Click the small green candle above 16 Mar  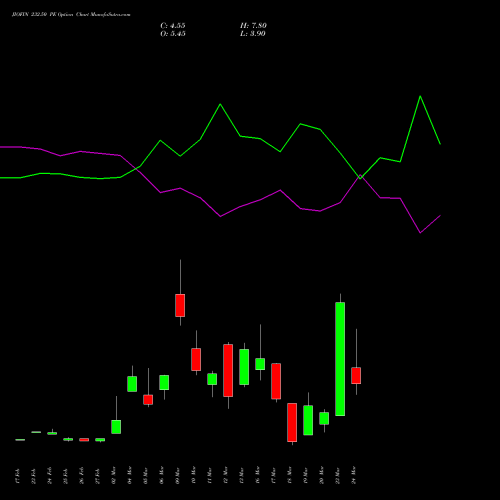click(x=260, y=364)
